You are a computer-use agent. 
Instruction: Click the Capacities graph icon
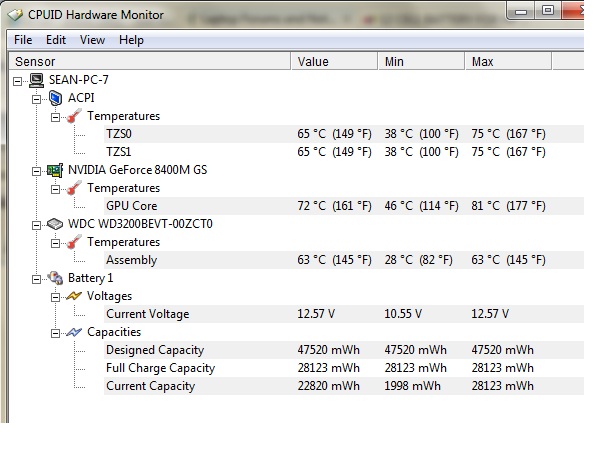[74, 332]
